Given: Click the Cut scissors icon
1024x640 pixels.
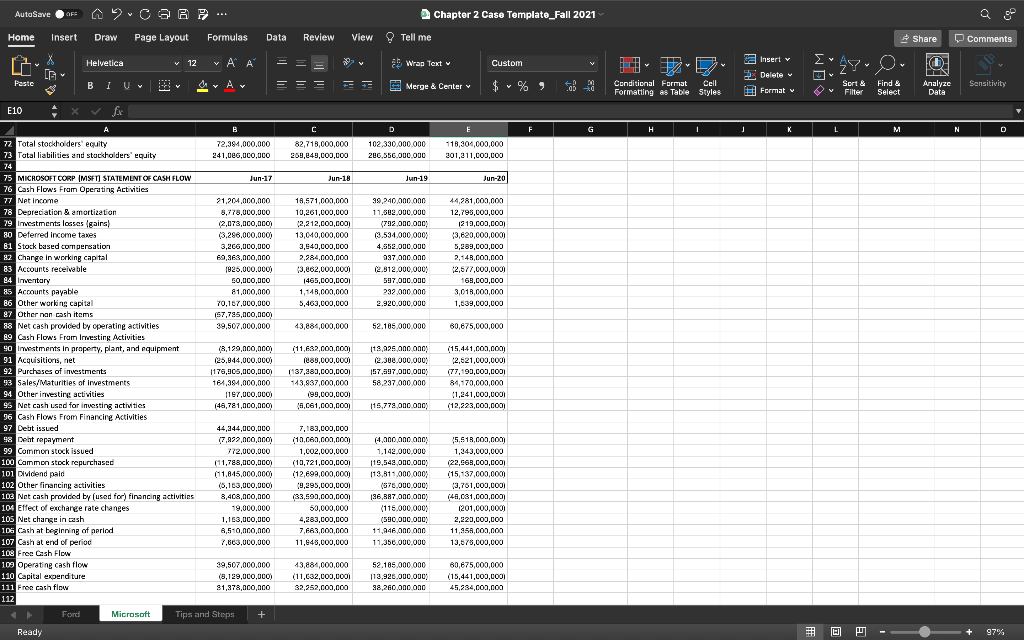Looking at the screenshot, I should click(50, 60).
